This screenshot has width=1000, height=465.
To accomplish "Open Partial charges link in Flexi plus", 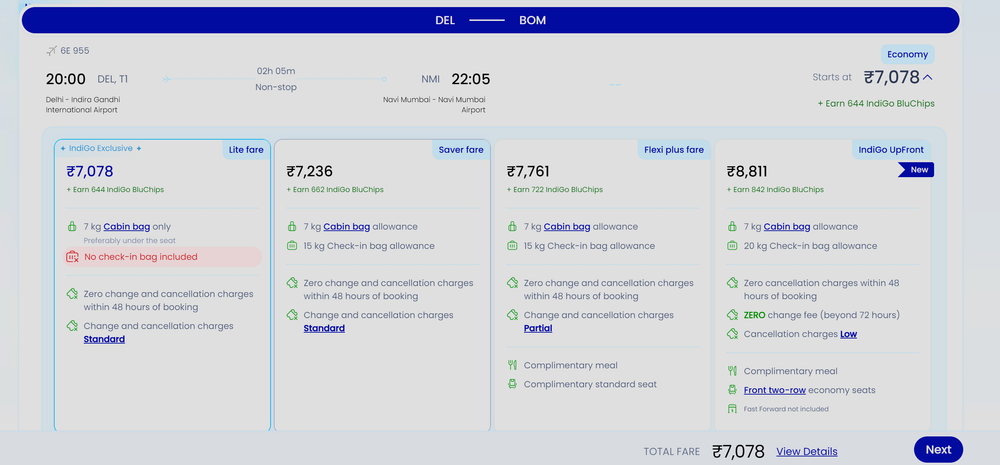I will click(x=538, y=328).
